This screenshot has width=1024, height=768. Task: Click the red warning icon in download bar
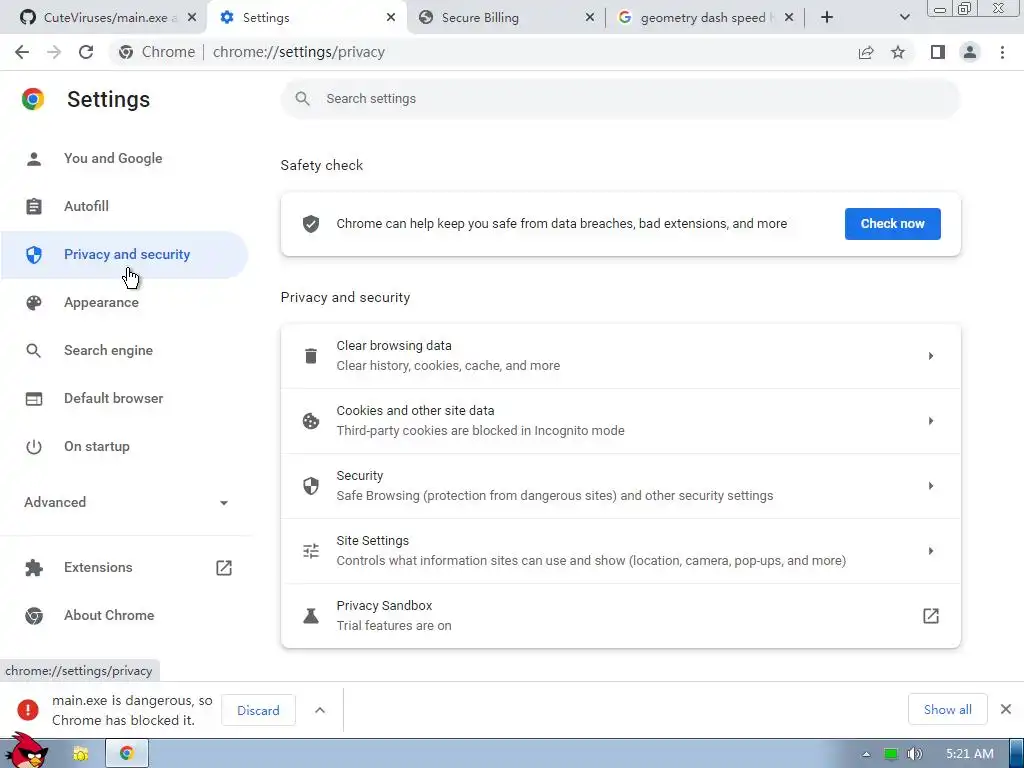(x=28, y=710)
